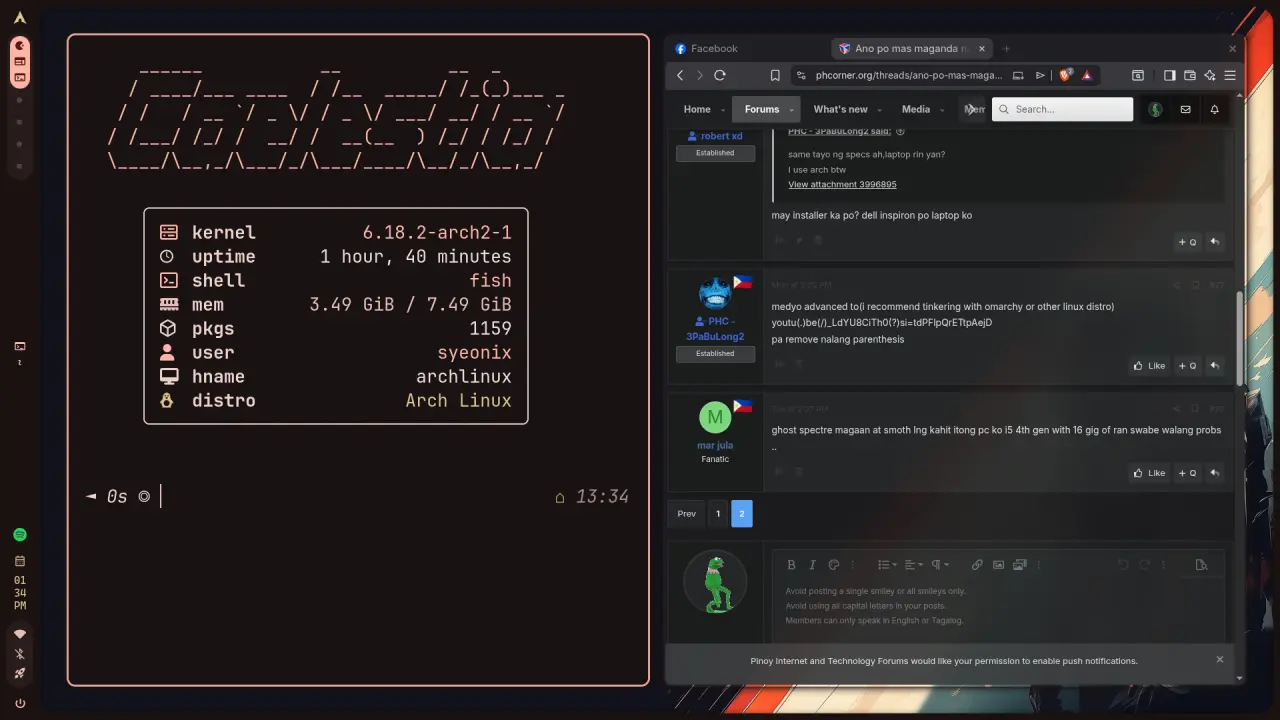The width and height of the screenshot is (1280, 720).
Task: Go to the Prev page of the thread
Action: [686, 514]
